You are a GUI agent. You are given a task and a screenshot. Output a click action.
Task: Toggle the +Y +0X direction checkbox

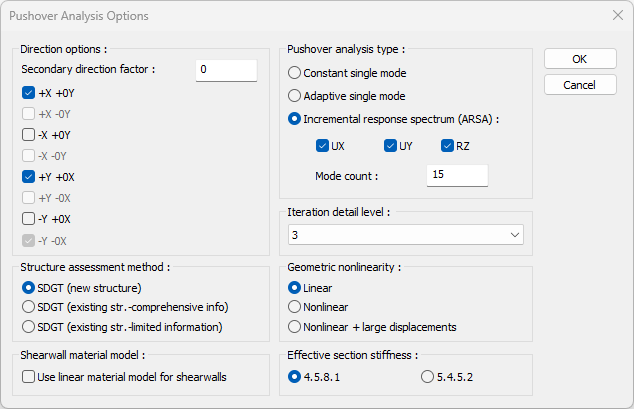click(x=29, y=176)
